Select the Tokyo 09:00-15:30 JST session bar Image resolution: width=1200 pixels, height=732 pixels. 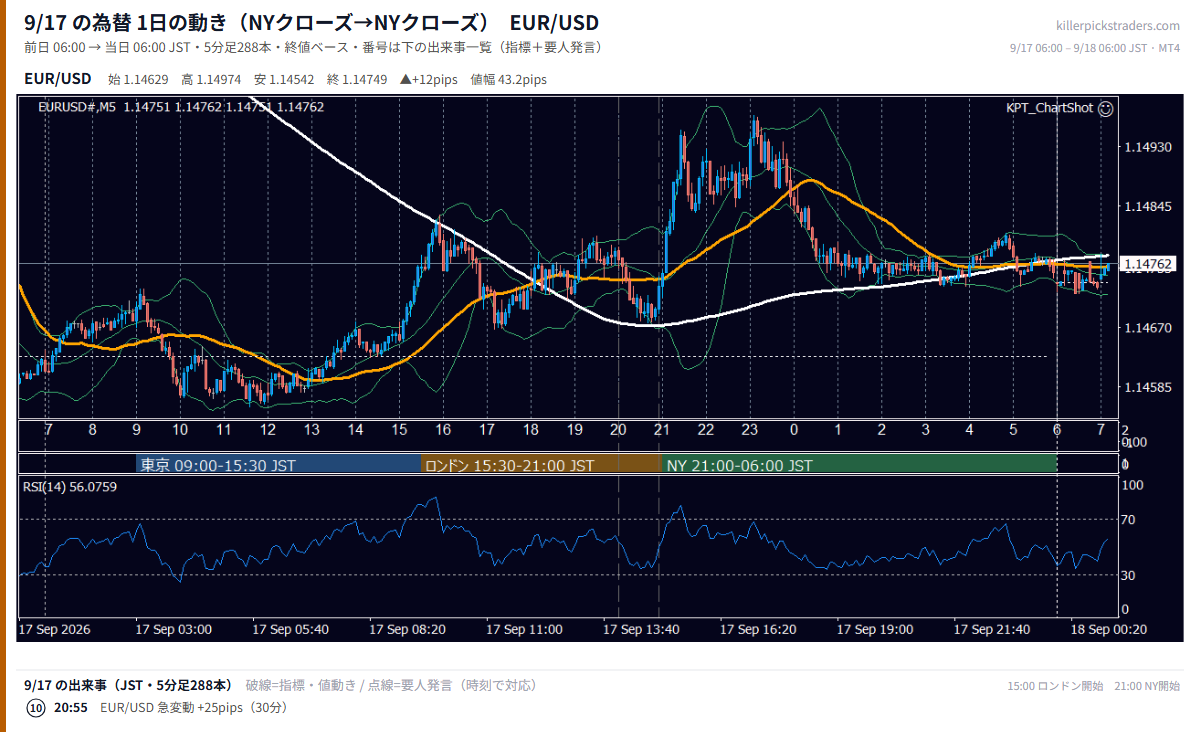click(279, 465)
